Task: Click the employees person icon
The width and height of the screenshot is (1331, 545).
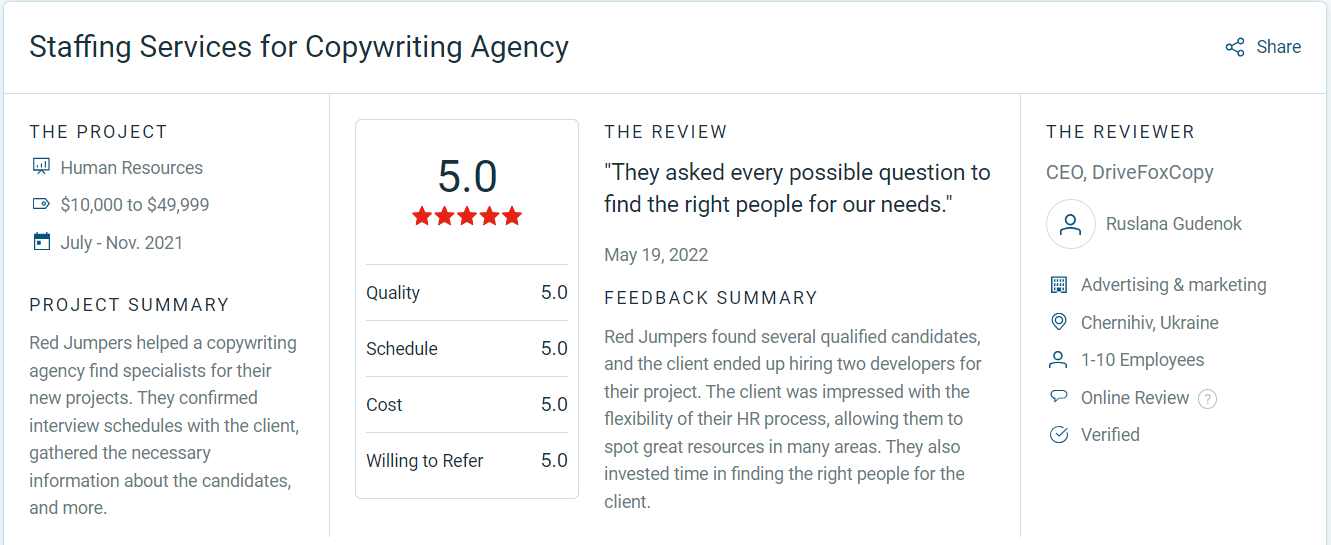Action: pos(1059,359)
